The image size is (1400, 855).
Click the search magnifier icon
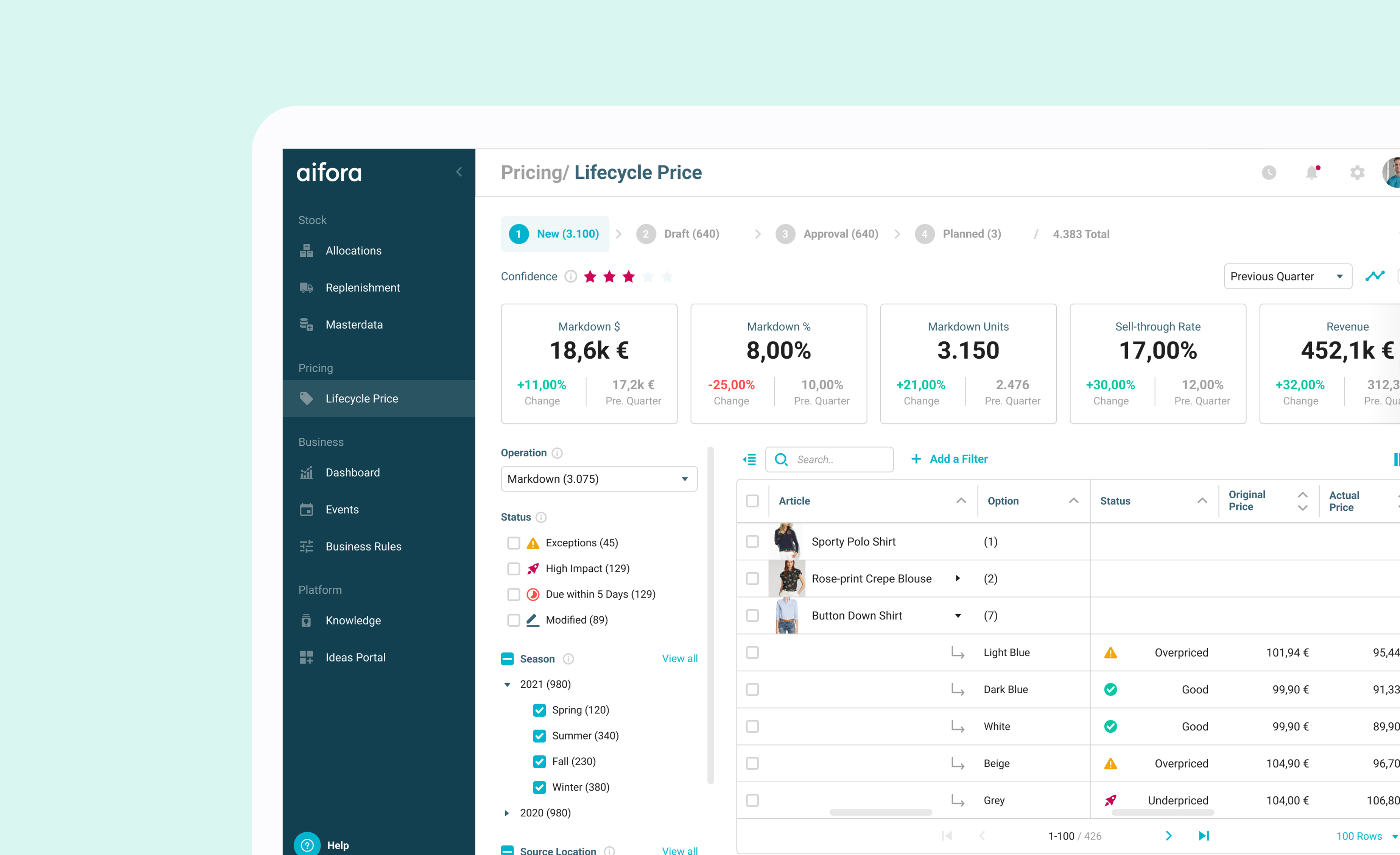click(x=781, y=459)
